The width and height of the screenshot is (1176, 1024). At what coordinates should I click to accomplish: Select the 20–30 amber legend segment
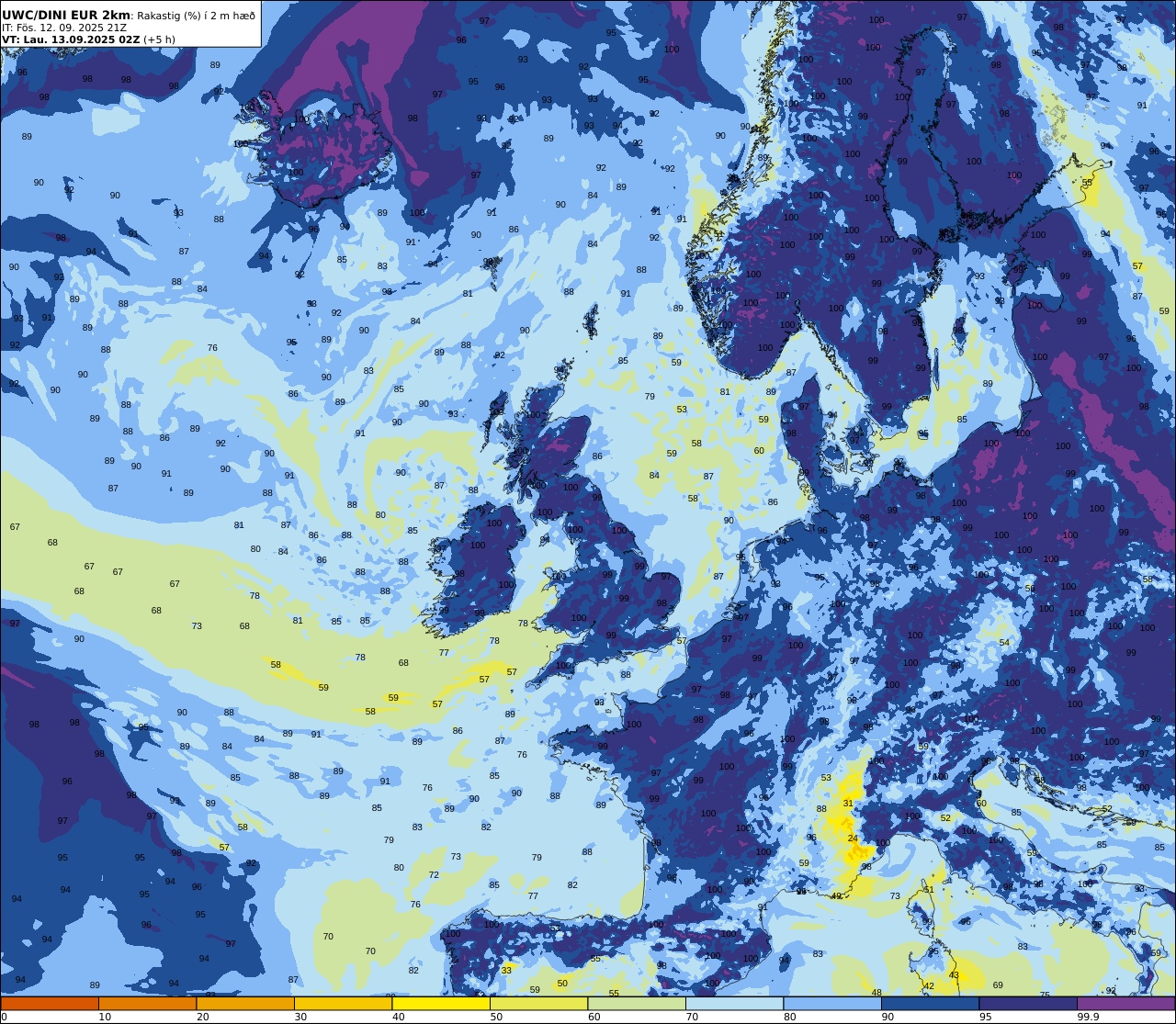245,1003
